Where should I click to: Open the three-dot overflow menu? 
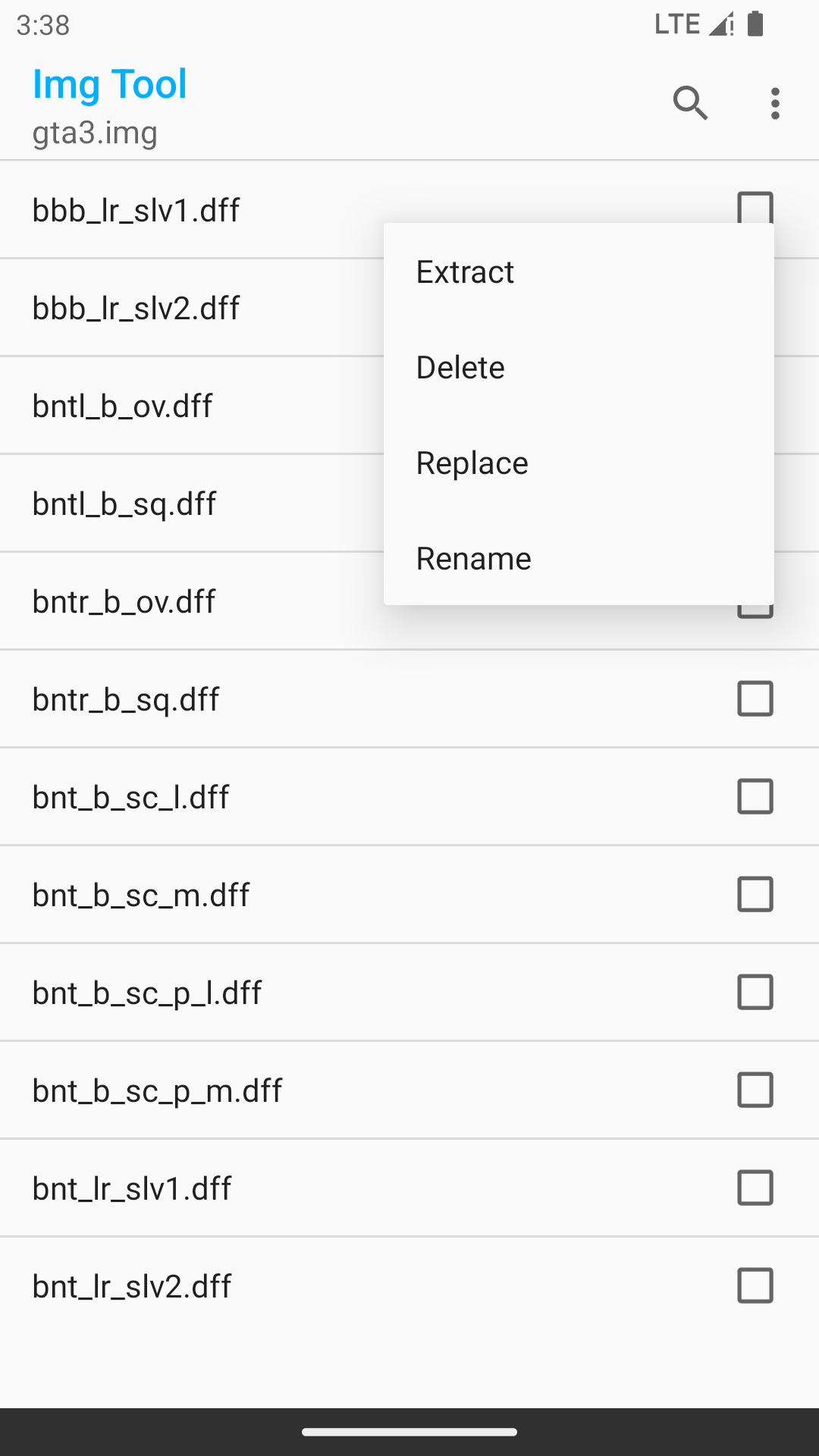click(x=774, y=103)
